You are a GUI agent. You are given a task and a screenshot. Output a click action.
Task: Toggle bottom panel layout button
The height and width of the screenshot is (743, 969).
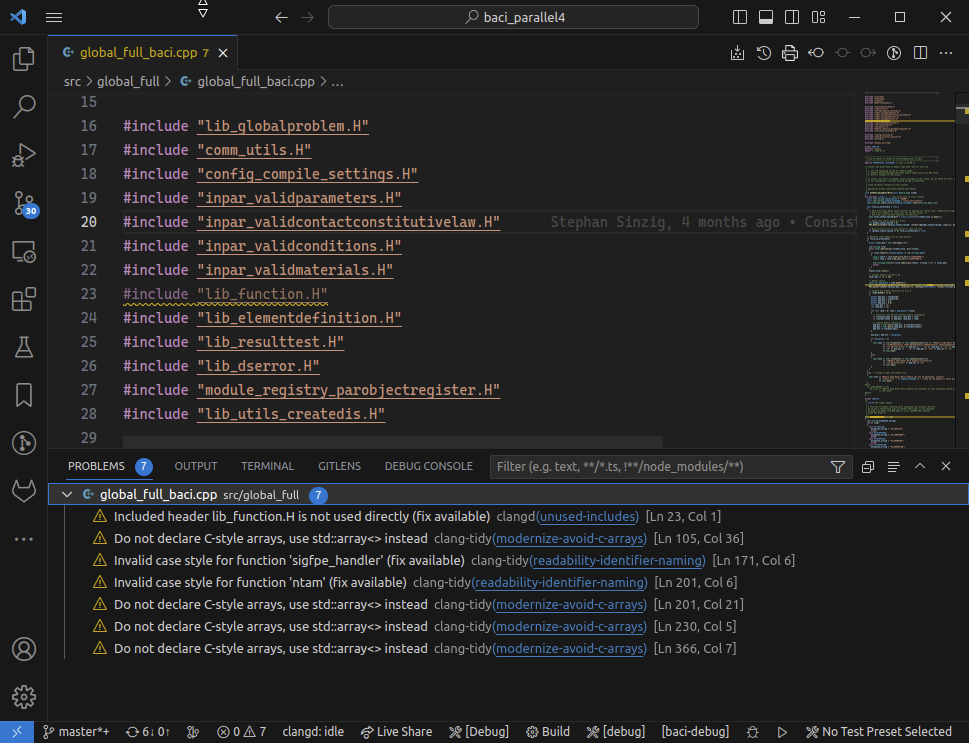tap(766, 17)
